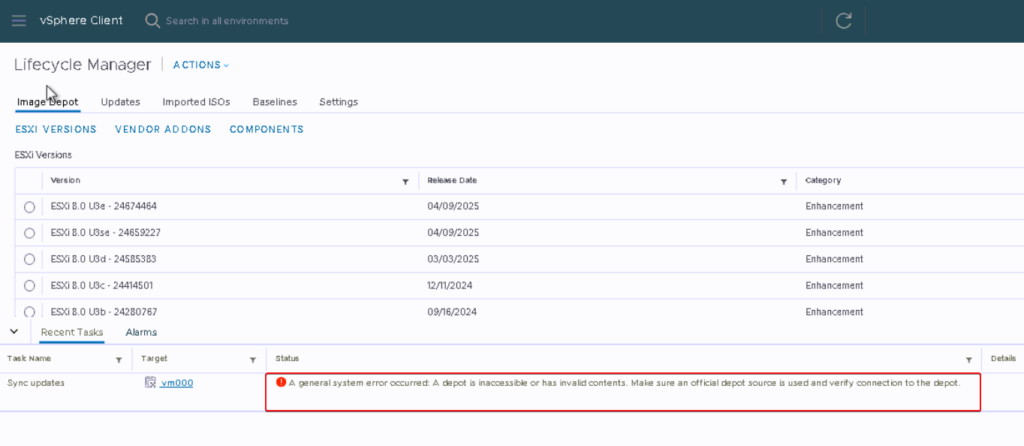Click the search magnifier icon
1024x446 pixels.
click(x=152, y=20)
